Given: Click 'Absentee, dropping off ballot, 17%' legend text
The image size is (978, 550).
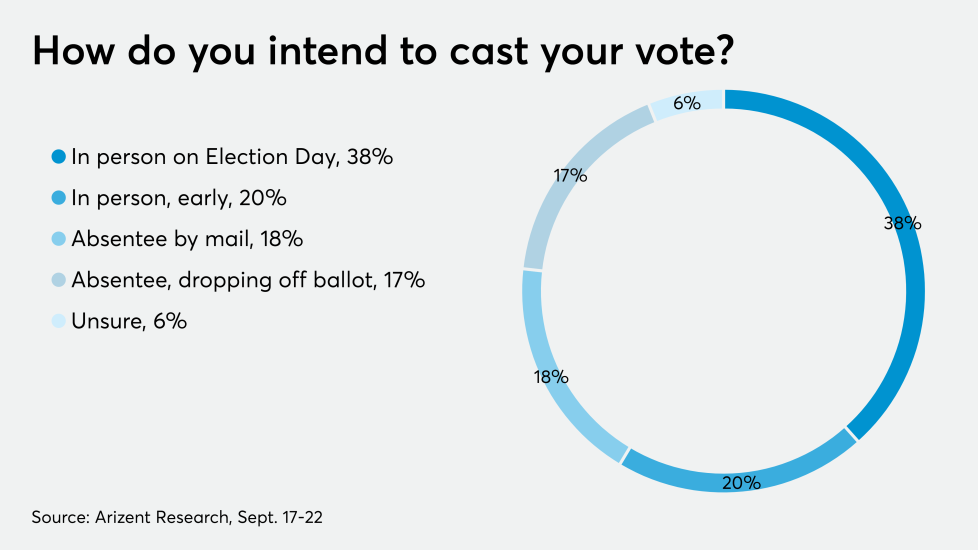Looking at the screenshot, I should tap(248, 280).
